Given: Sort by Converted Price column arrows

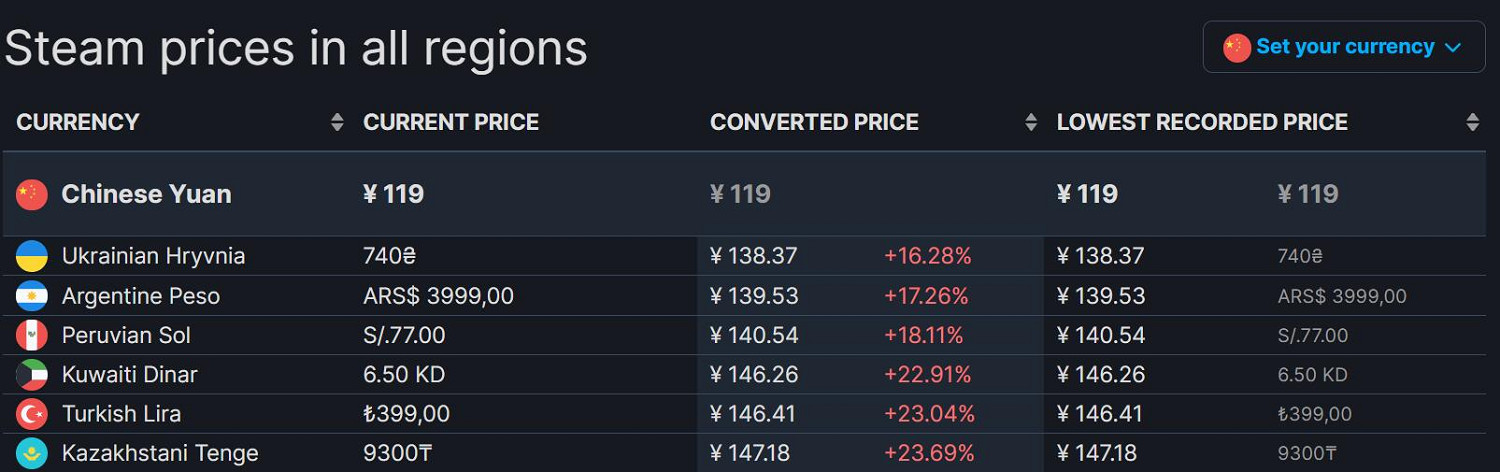Looking at the screenshot, I should [1031, 122].
